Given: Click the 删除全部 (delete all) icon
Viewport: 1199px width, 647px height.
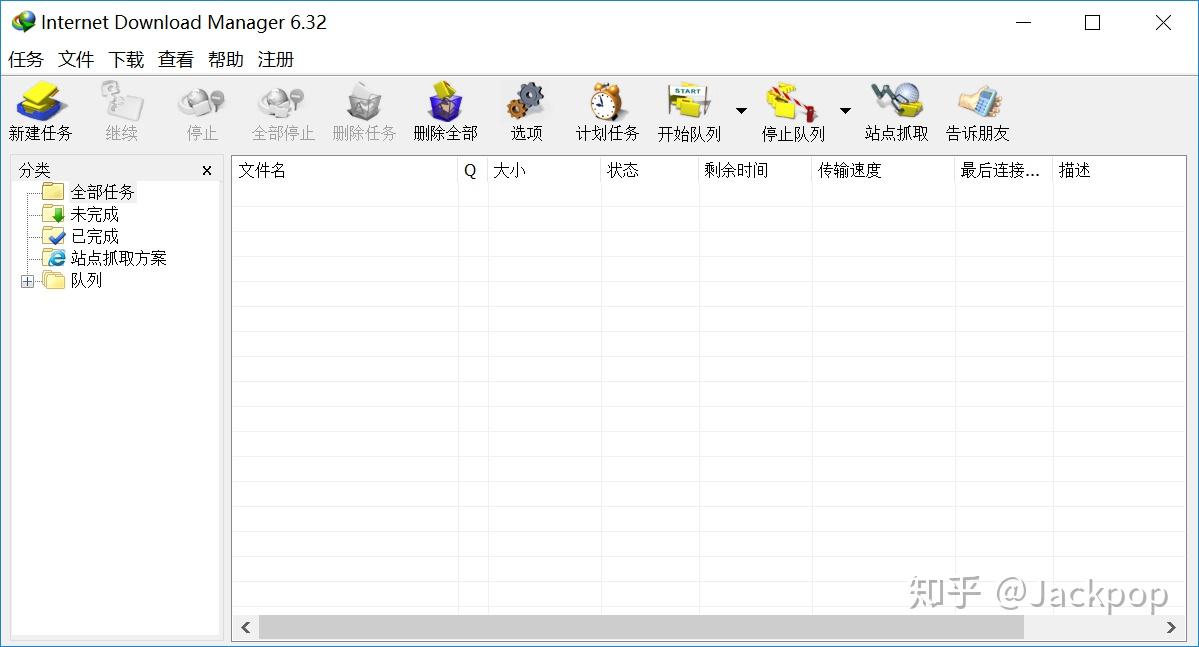Looking at the screenshot, I should [x=445, y=102].
